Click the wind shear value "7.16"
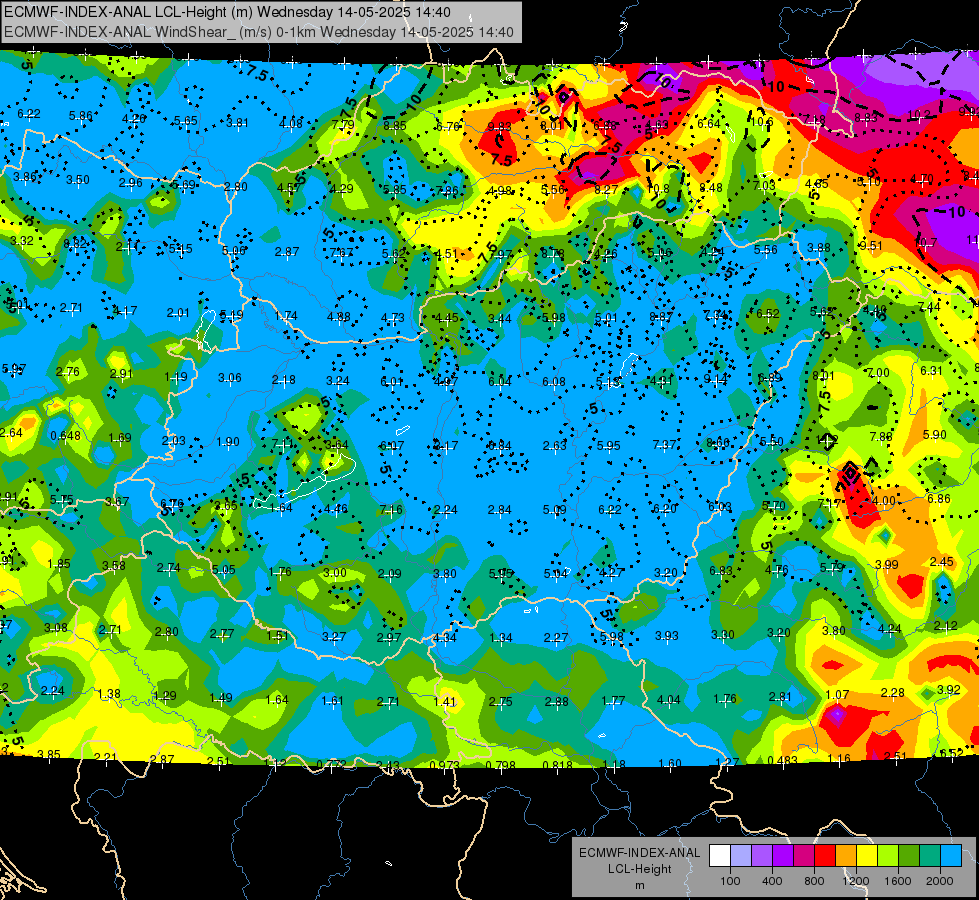Screen dimensions: 979x900 pos(391,510)
